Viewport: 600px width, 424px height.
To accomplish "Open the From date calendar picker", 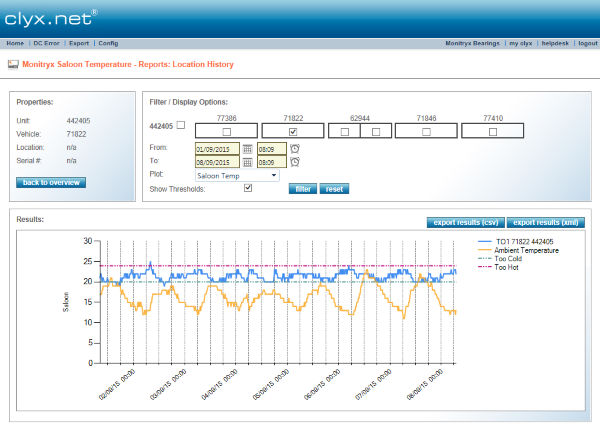I will 248,149.
